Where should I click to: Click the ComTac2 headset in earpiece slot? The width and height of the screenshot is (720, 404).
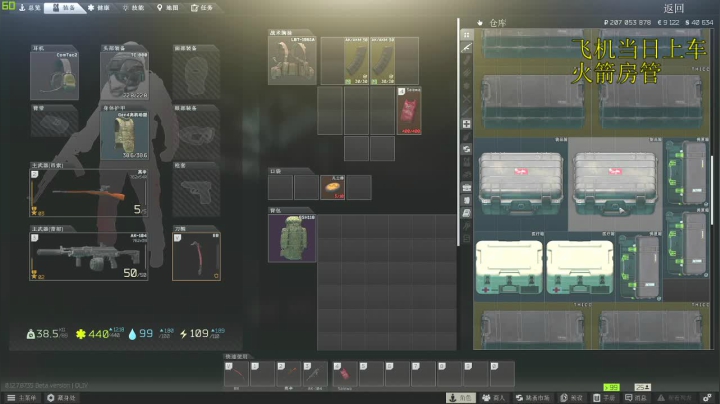coord(54,76)
